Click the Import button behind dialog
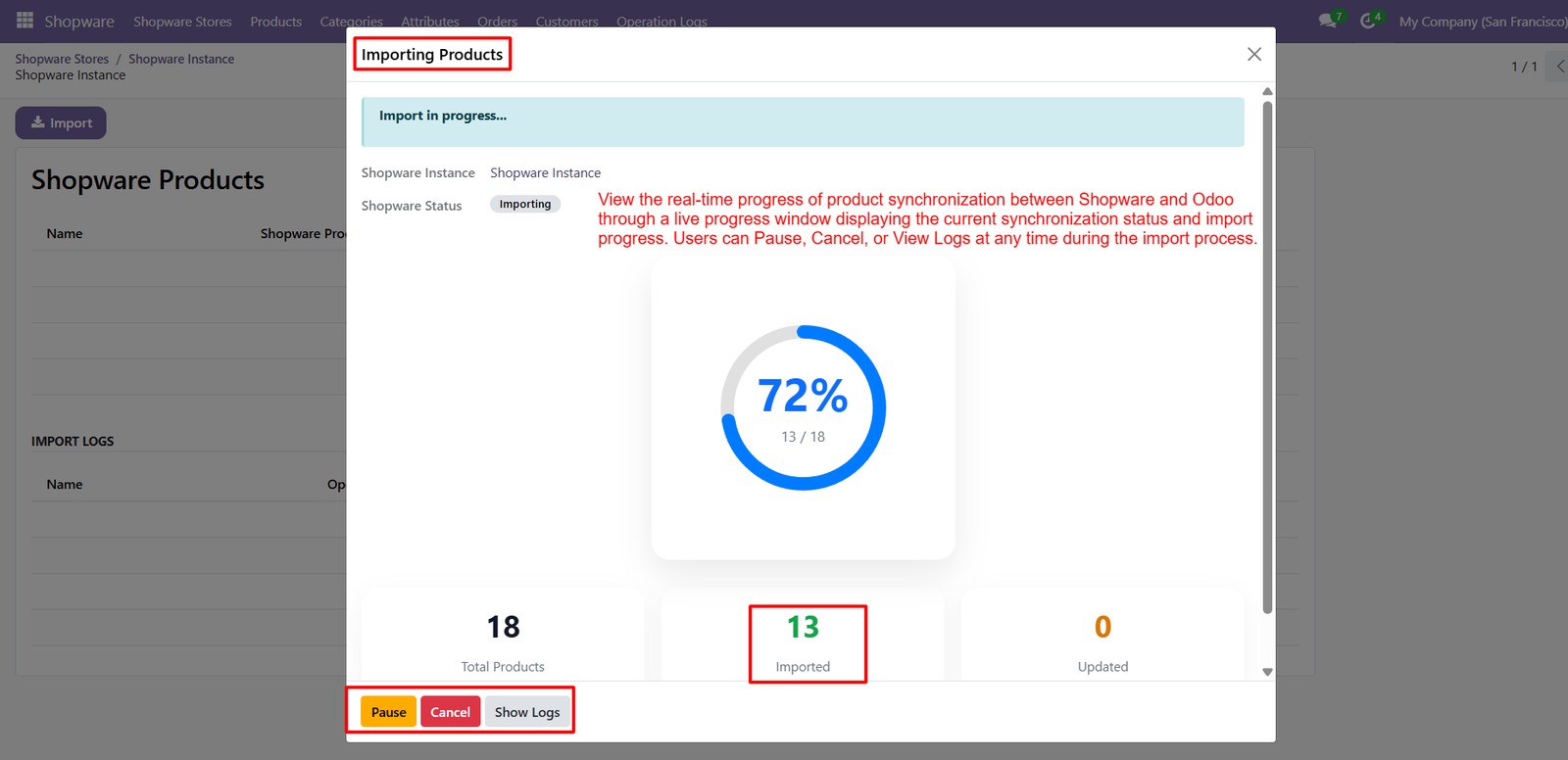 click(x=61, y=122)
